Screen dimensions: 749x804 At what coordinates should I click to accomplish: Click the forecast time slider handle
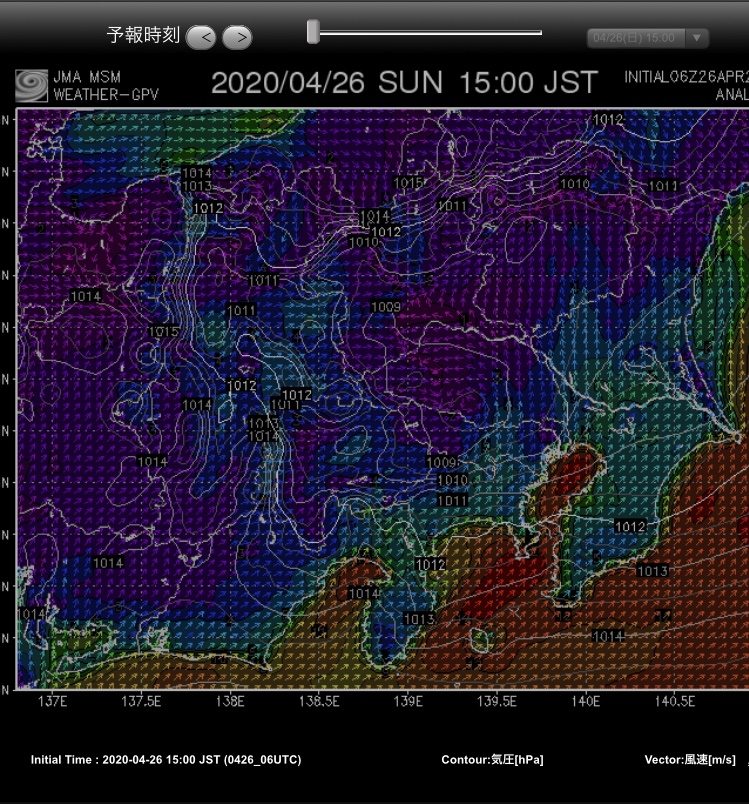[x=313, y=32]
